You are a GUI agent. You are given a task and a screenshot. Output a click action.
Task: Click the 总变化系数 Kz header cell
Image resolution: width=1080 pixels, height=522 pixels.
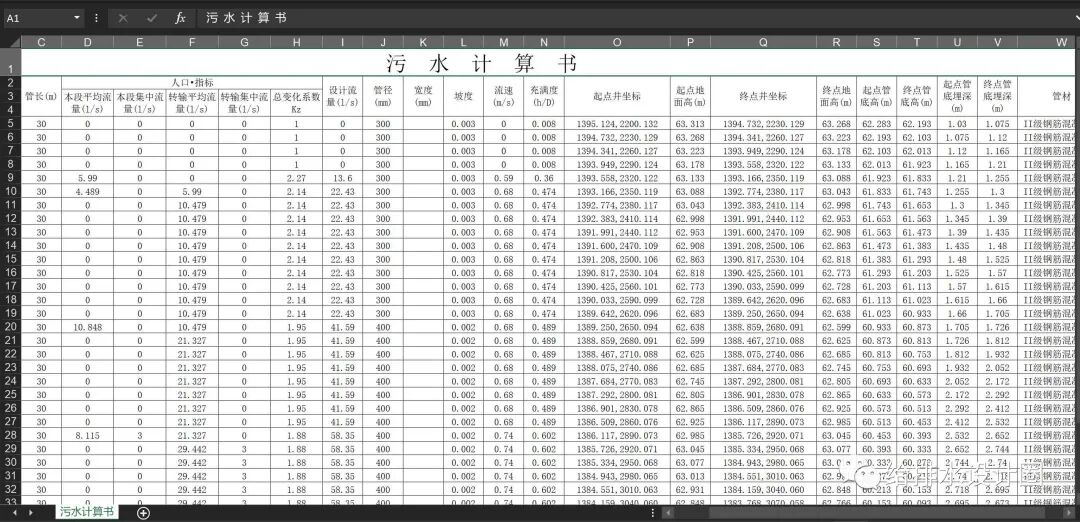click(296, 103)
